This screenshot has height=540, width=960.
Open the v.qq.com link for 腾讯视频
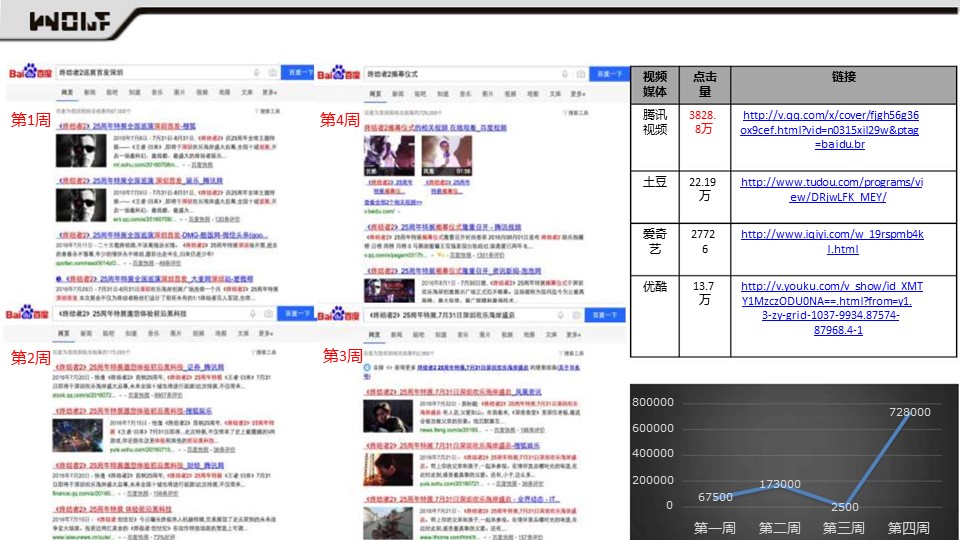coord(830,130)
